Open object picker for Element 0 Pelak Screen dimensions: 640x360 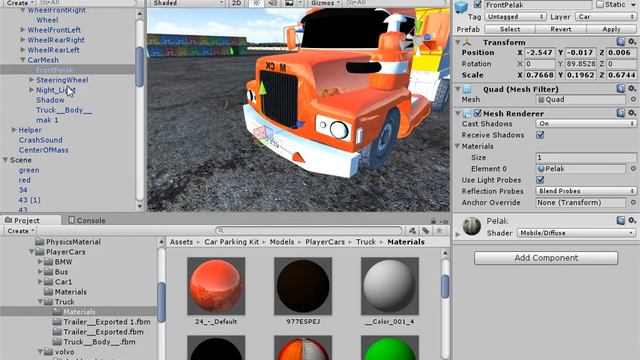click(633, 169)
